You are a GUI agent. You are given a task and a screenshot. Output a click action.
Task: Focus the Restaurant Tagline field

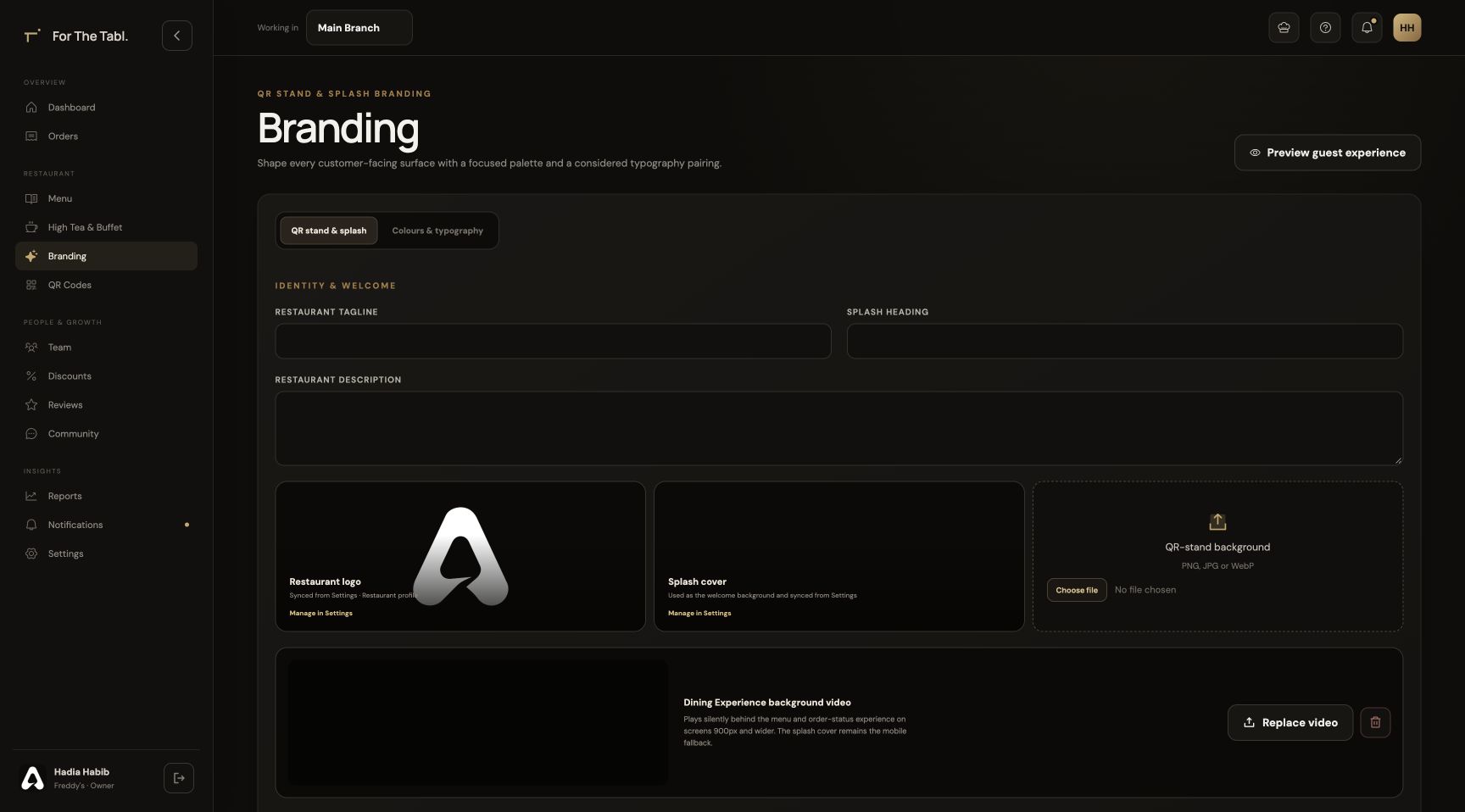(553, 341)
